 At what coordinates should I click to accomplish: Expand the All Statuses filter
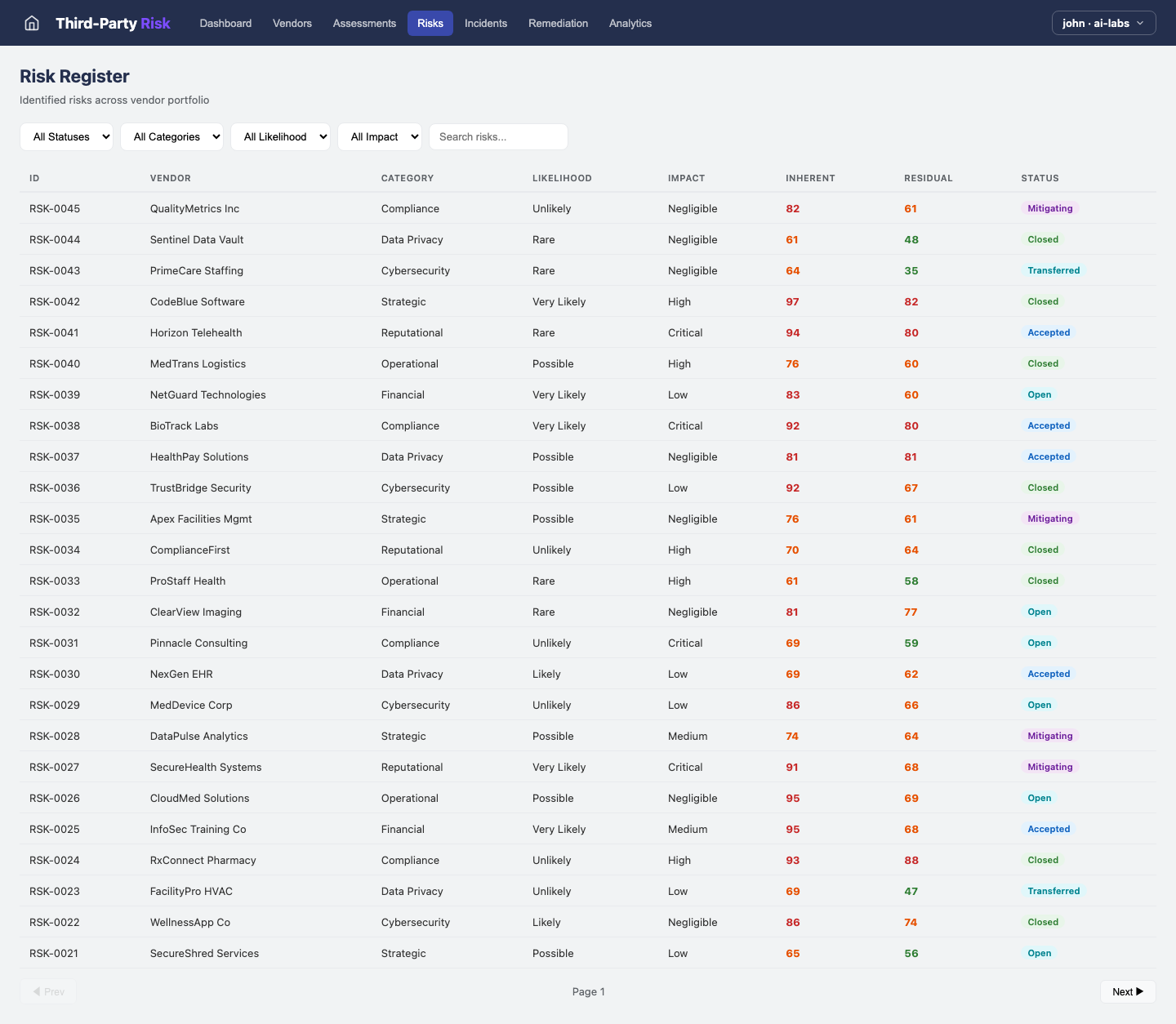pos(67,137)
